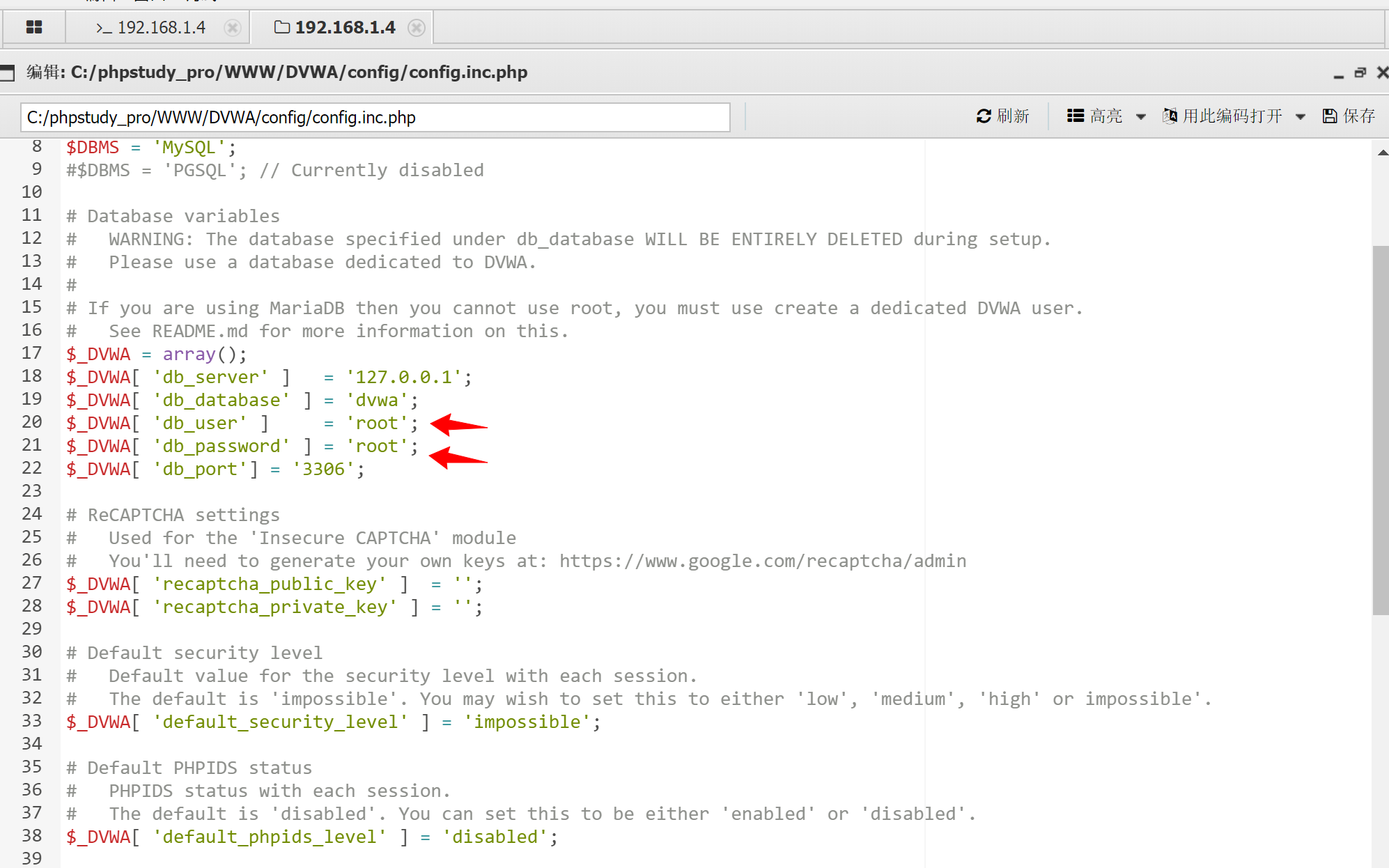1389x868 pixels.
Task: Close the config.inc.php editor window
Action: click(1382, 72)
